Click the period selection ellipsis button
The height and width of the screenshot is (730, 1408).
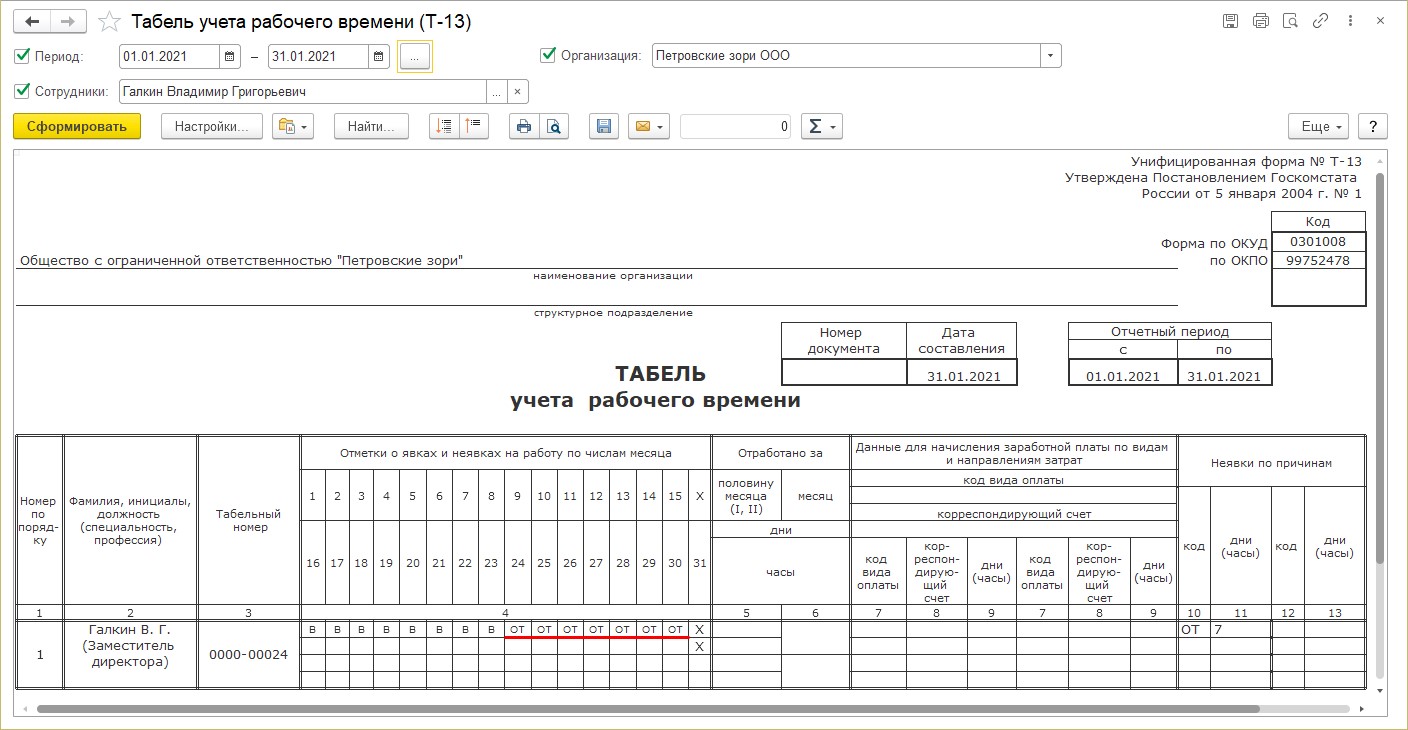coord(414,57)
